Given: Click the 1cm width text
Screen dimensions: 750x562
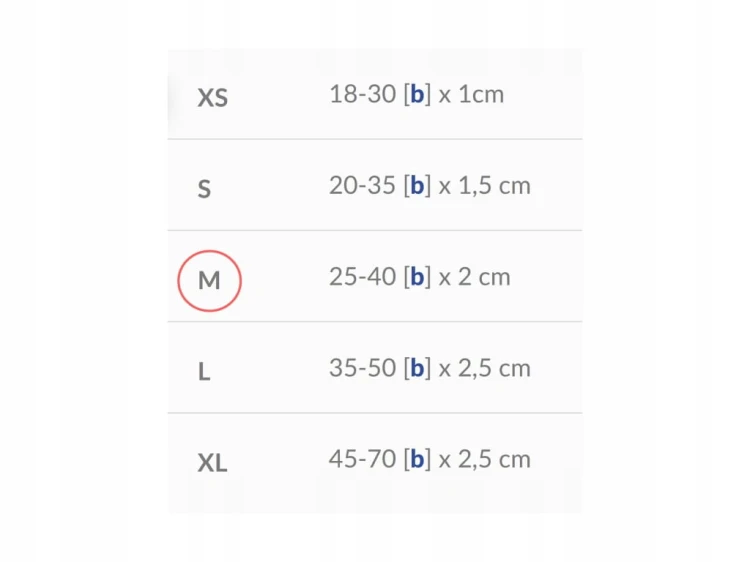Looking at the screenshot, I should point(481,94).
